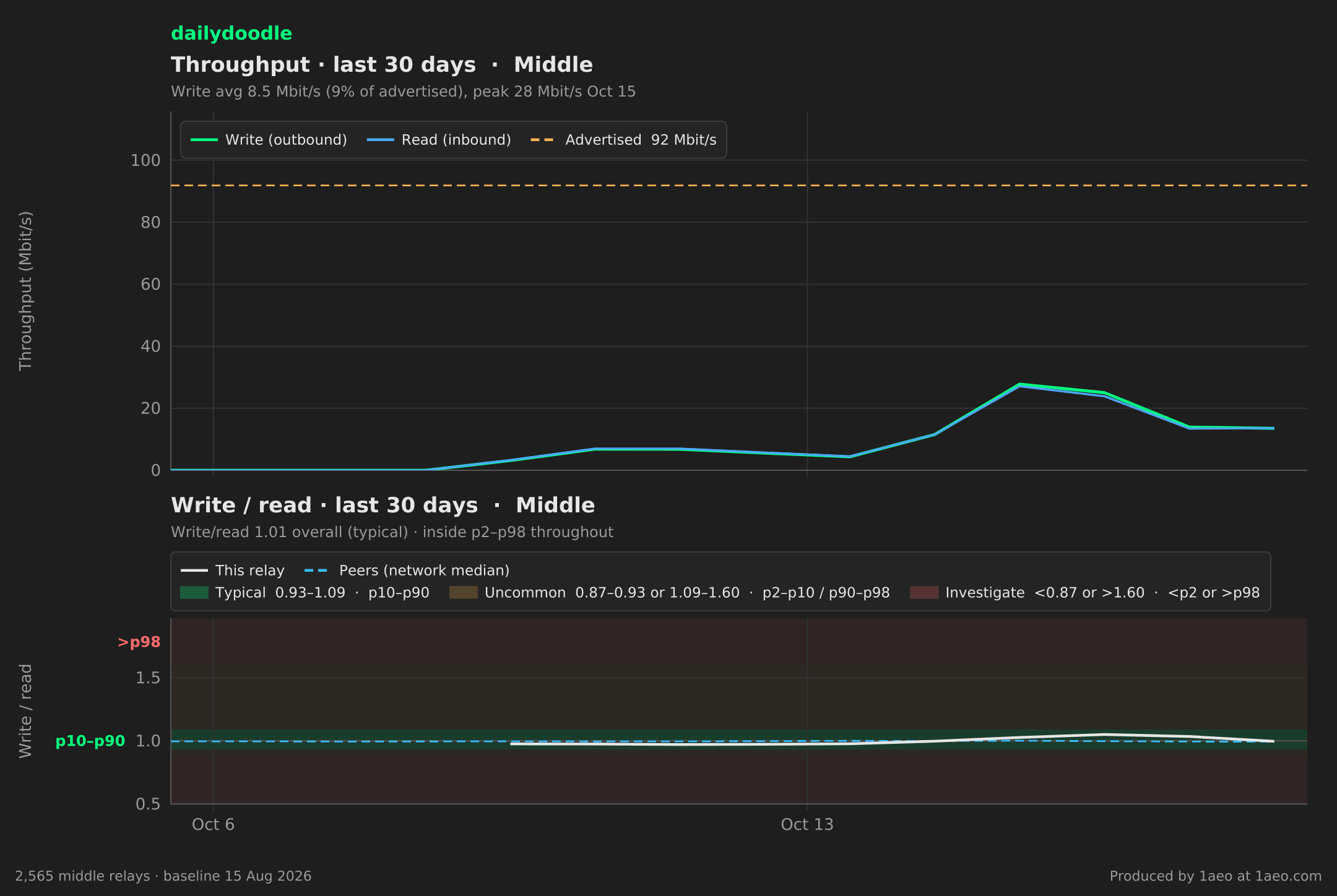Click the 1.5 tick on ratio axis
Viewport: 1337px width, 896px height.
pyautogui.click(x=148, y=678)
